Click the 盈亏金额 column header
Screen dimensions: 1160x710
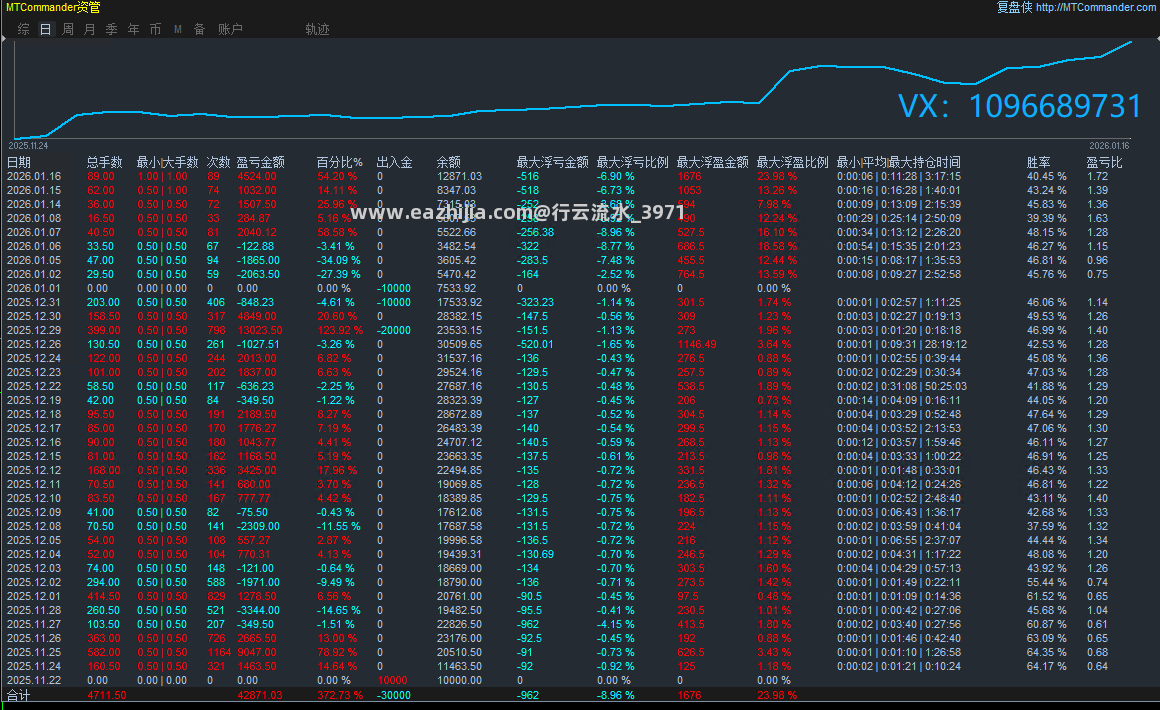pos(260,162)
